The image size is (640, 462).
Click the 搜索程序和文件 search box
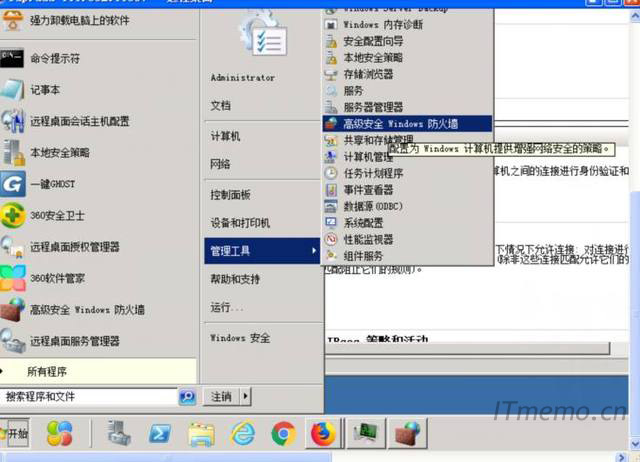89,396
